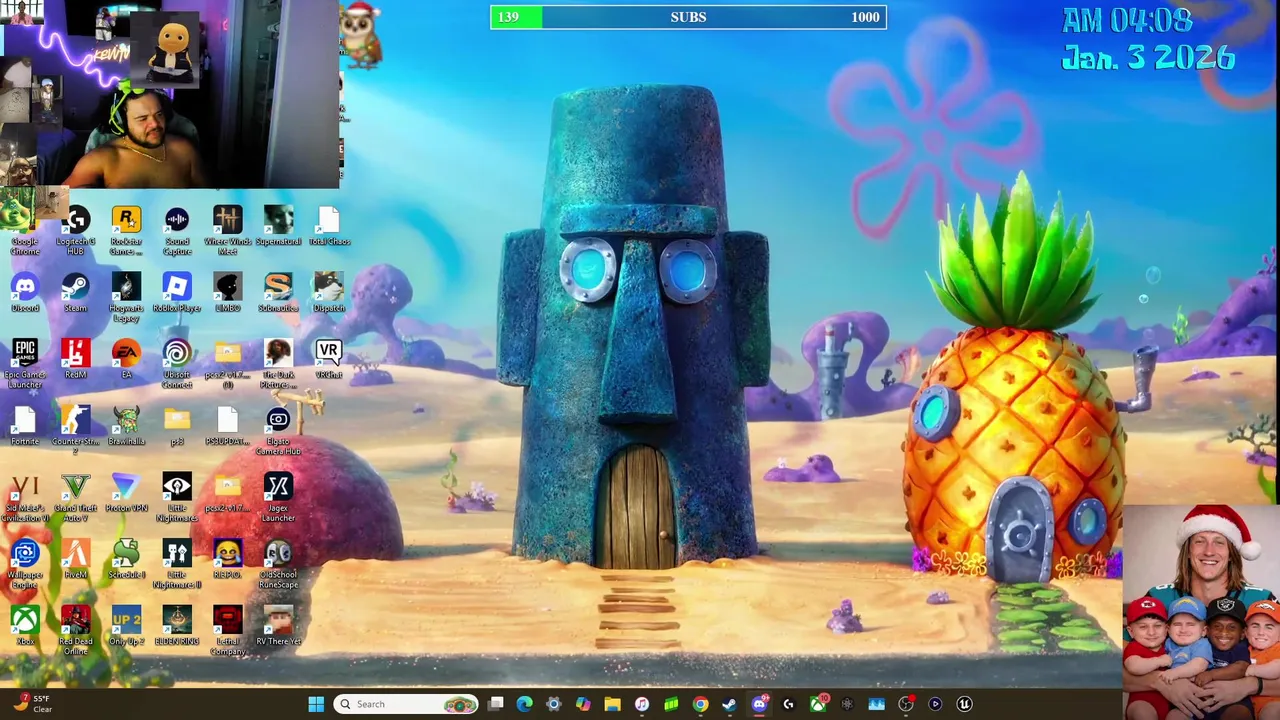Open Settings gear on the taskbar
The image size is (1280, 720).
(554, 704)
